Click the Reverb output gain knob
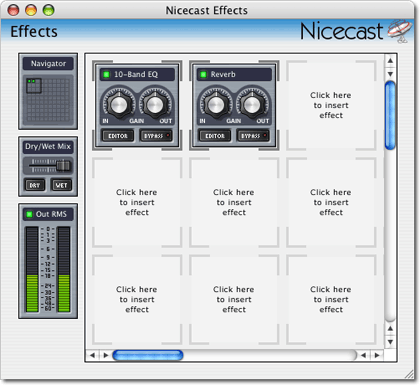 pyautogui.click(x=252, y=105)
